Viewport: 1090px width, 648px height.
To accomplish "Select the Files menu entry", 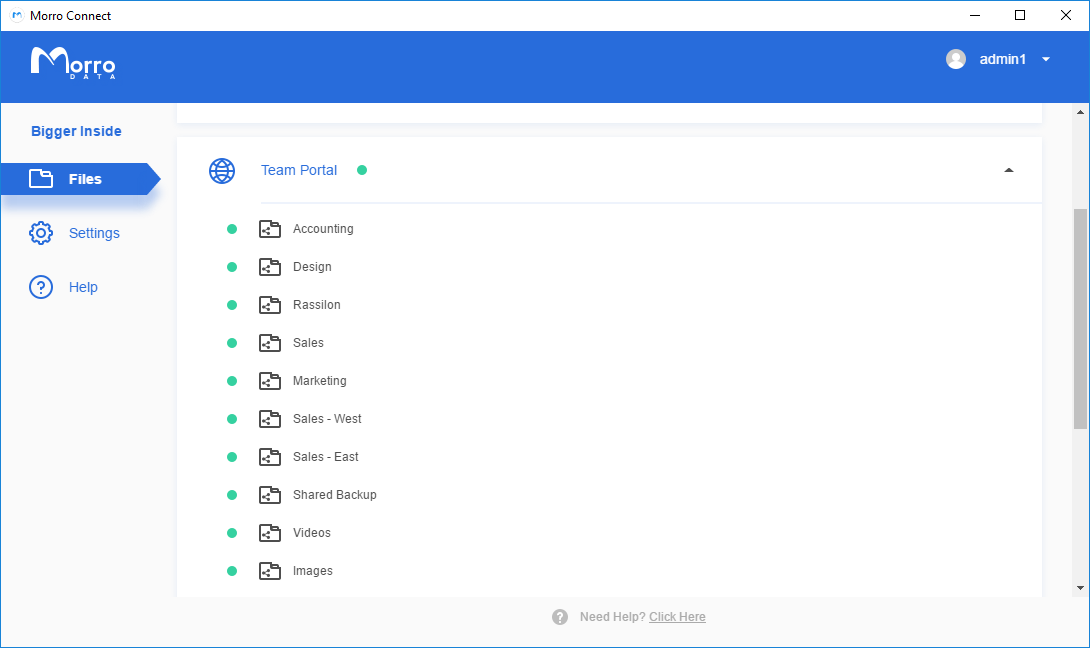I will (x=86, y=178).
